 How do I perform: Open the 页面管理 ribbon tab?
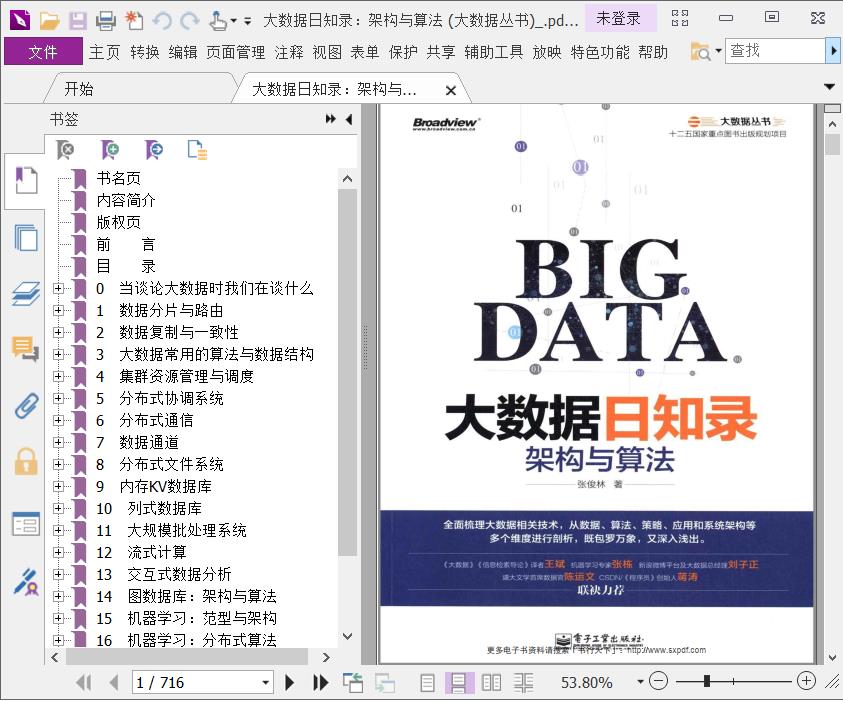pyautogui.click(x=235, y=52)
